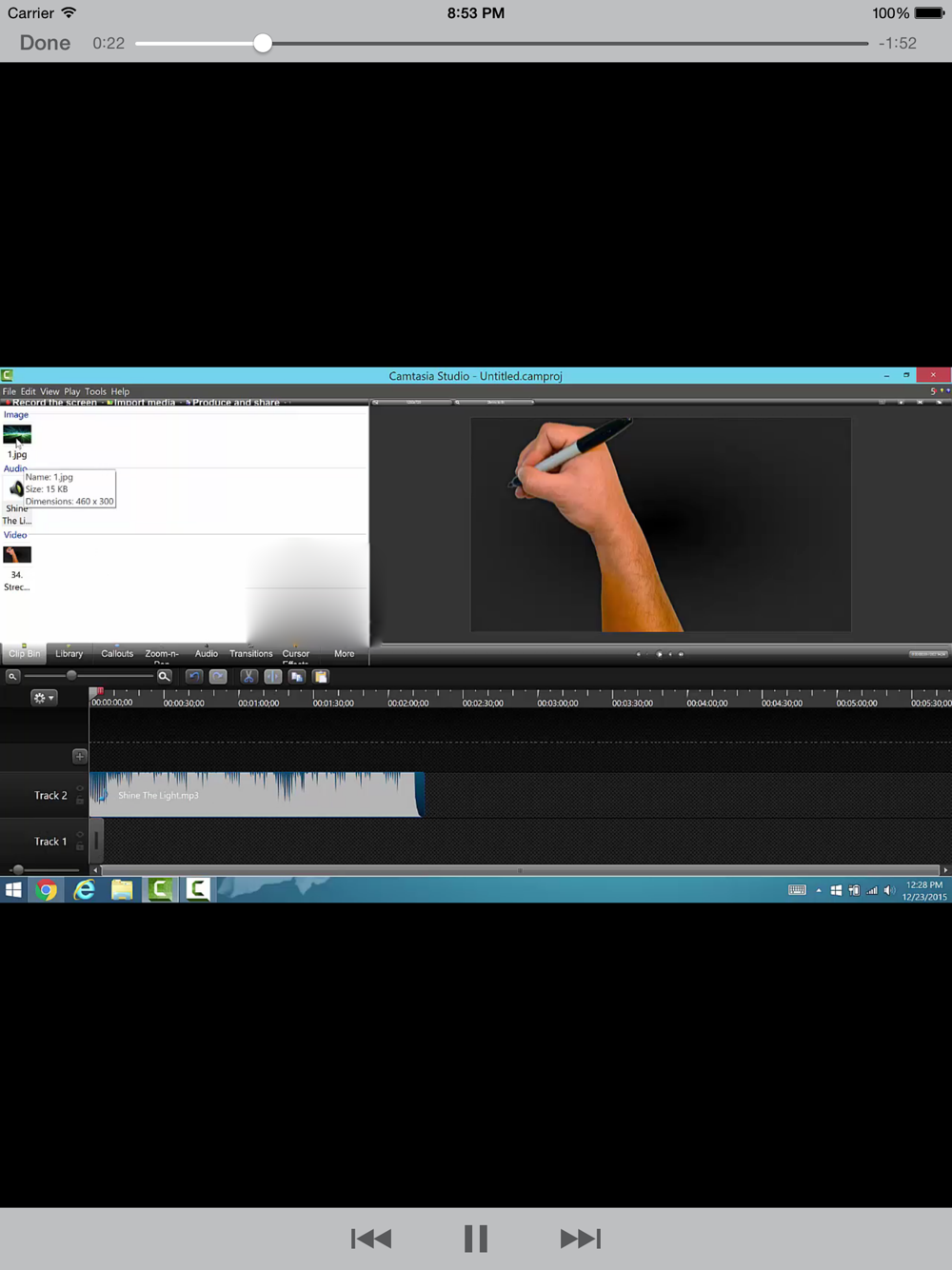Pause the video with the pause button
The height and width of the screenshot is (1270, 952).
(x=475, y=1239)
